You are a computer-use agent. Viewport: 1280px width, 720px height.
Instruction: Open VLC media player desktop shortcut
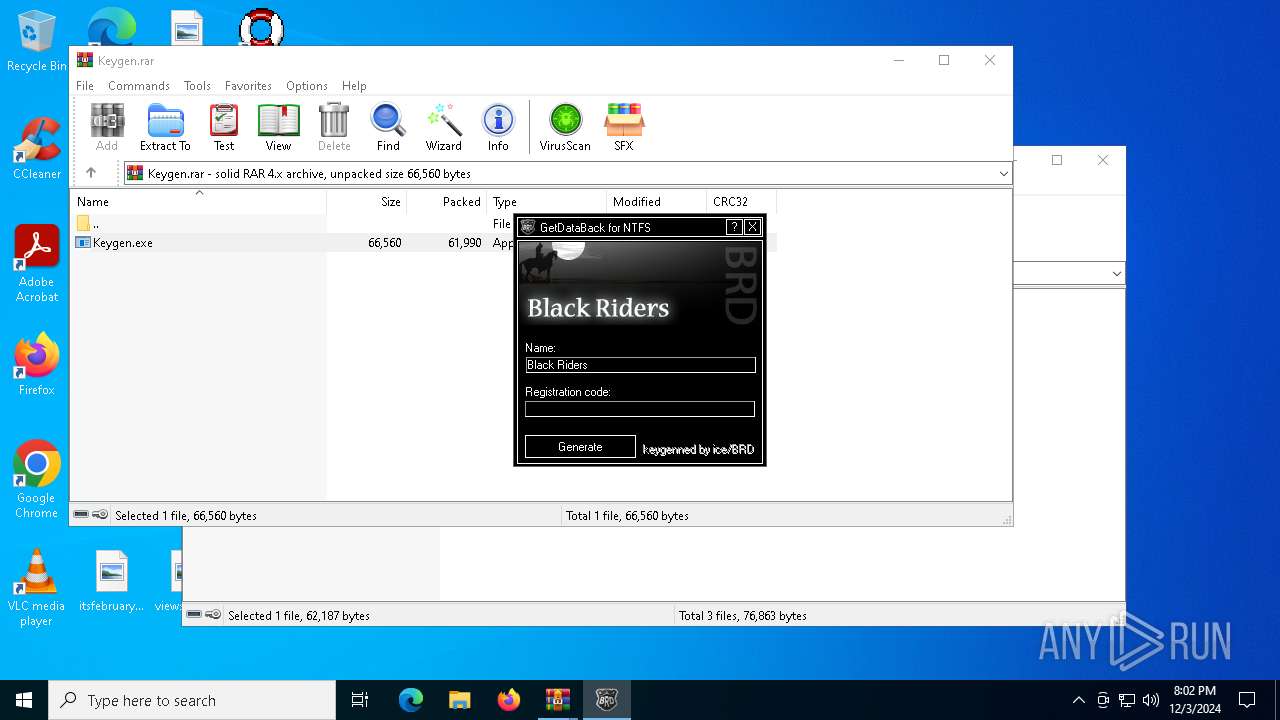tap(37, 588)
